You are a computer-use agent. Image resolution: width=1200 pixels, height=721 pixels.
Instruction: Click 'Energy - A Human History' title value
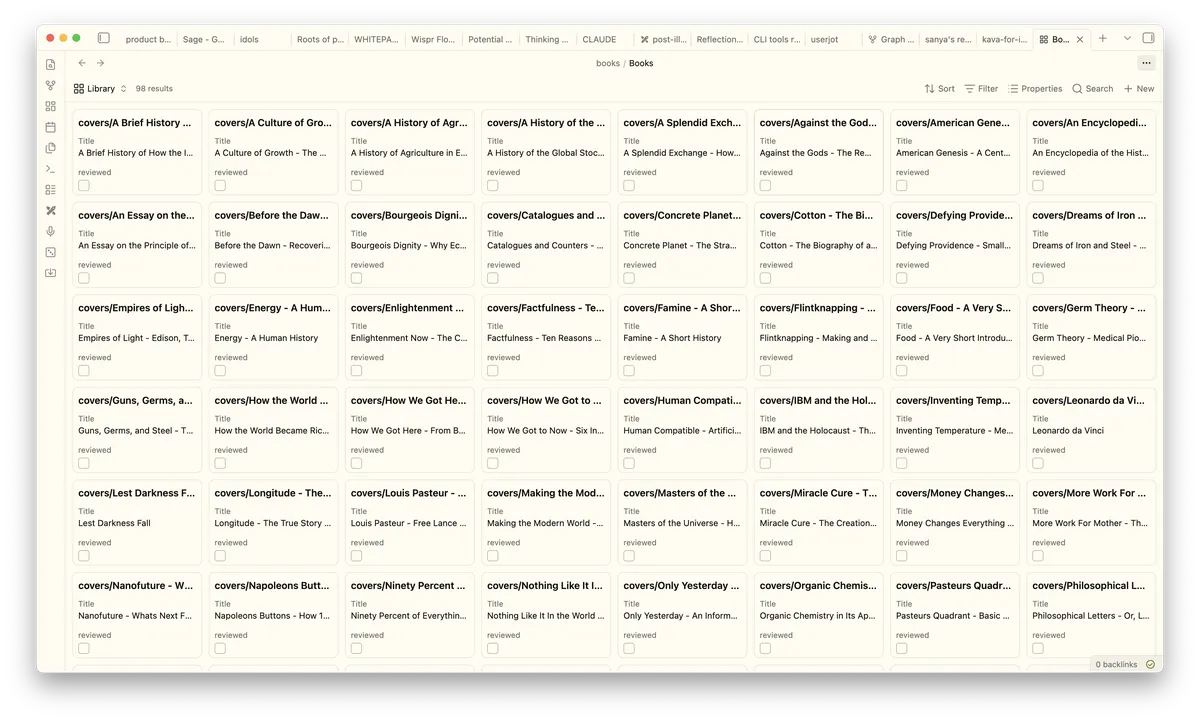pyautogui.click(x=266, y=338)
